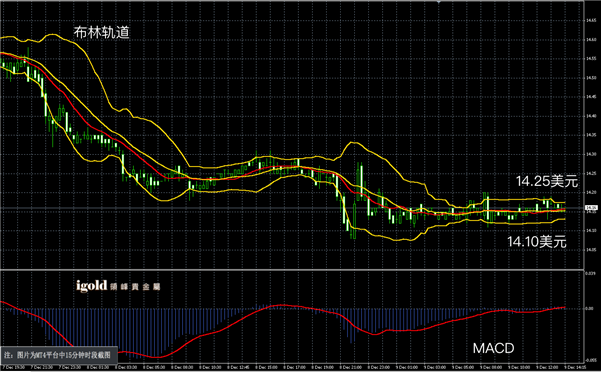
Task: Click the 14.40 price axis level
Action: 591,116
